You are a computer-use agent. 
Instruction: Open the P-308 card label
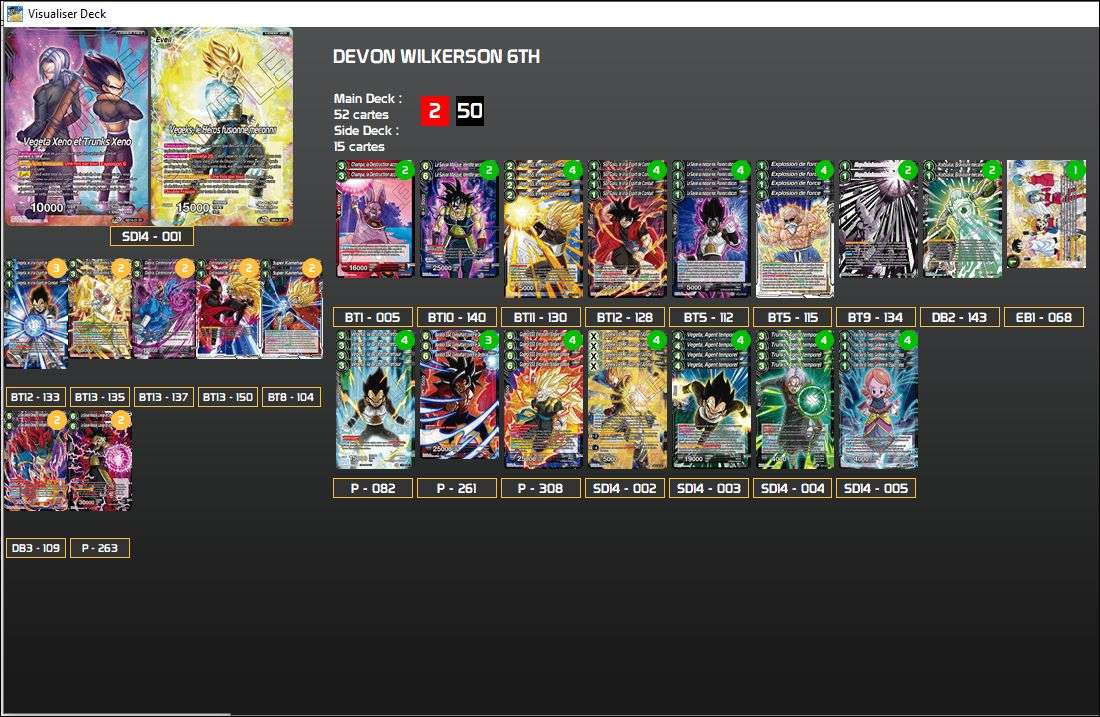tap(543, 488)
